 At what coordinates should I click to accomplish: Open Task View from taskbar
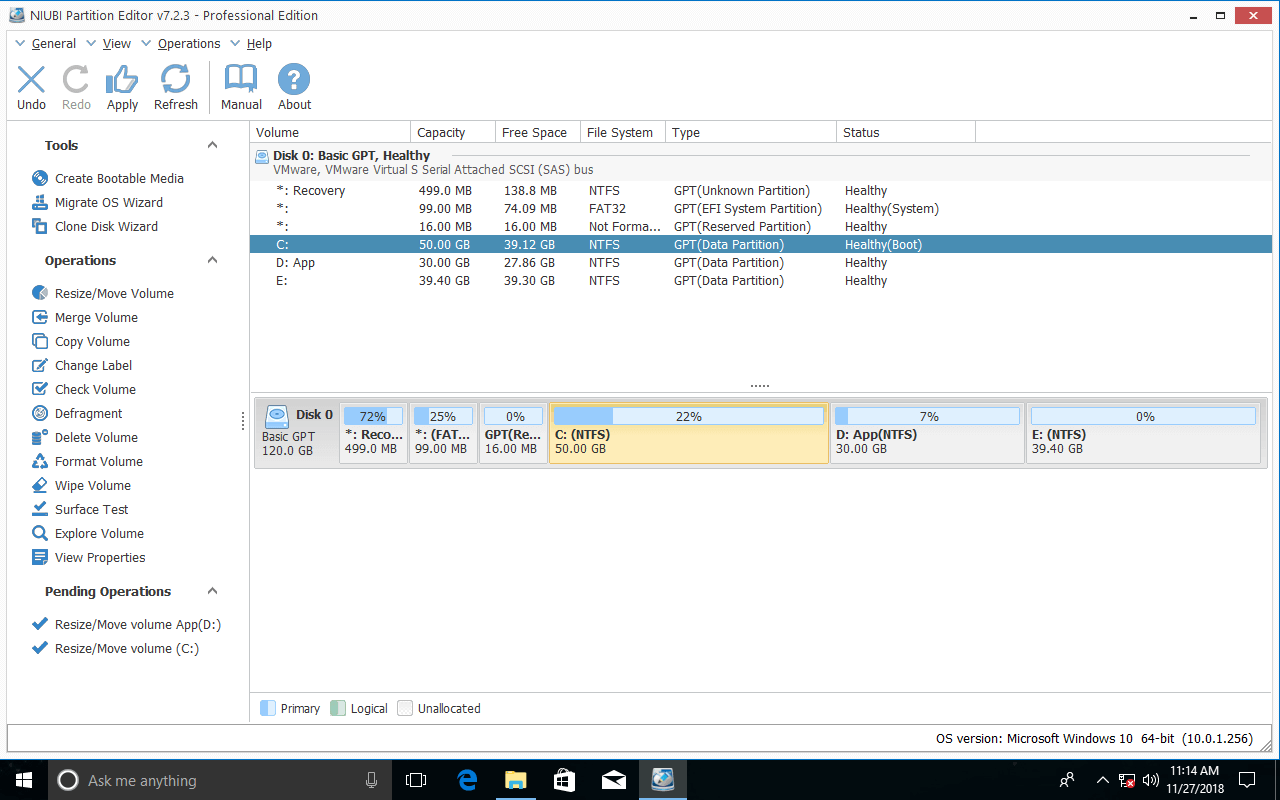tap(416, 780)
